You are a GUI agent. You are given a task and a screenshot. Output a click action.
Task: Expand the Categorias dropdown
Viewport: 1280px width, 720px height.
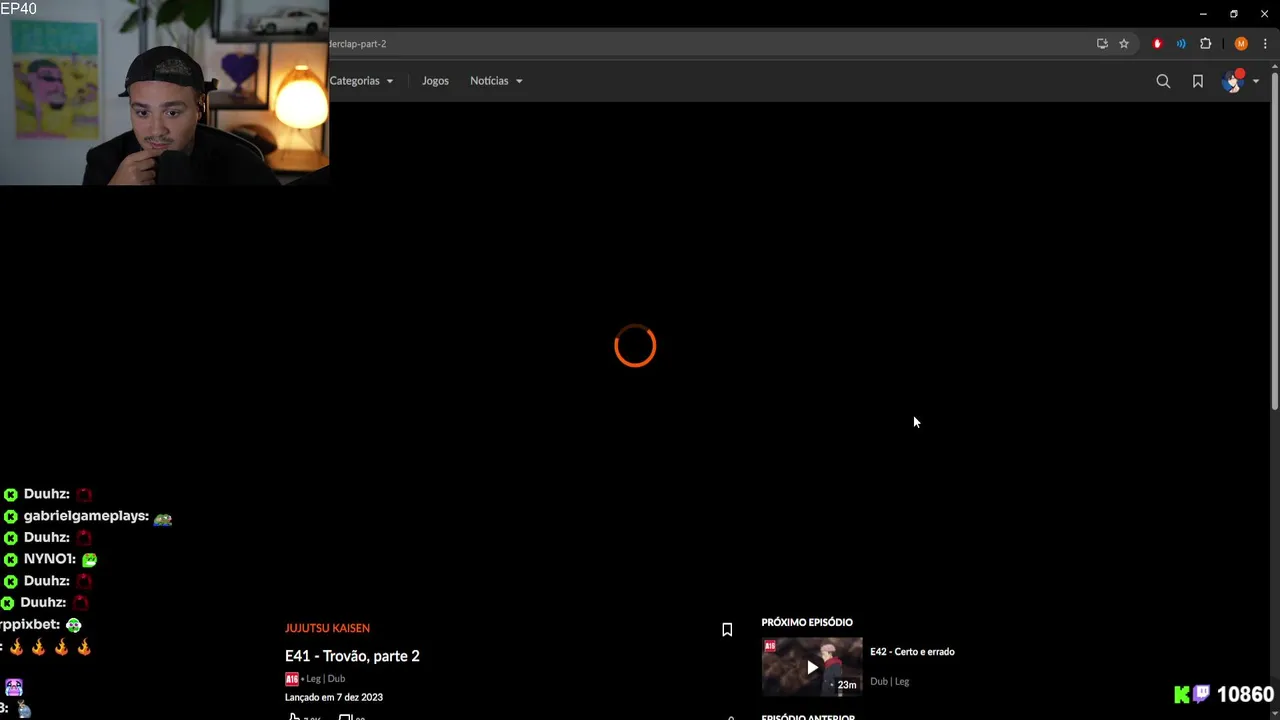[361, 81]
